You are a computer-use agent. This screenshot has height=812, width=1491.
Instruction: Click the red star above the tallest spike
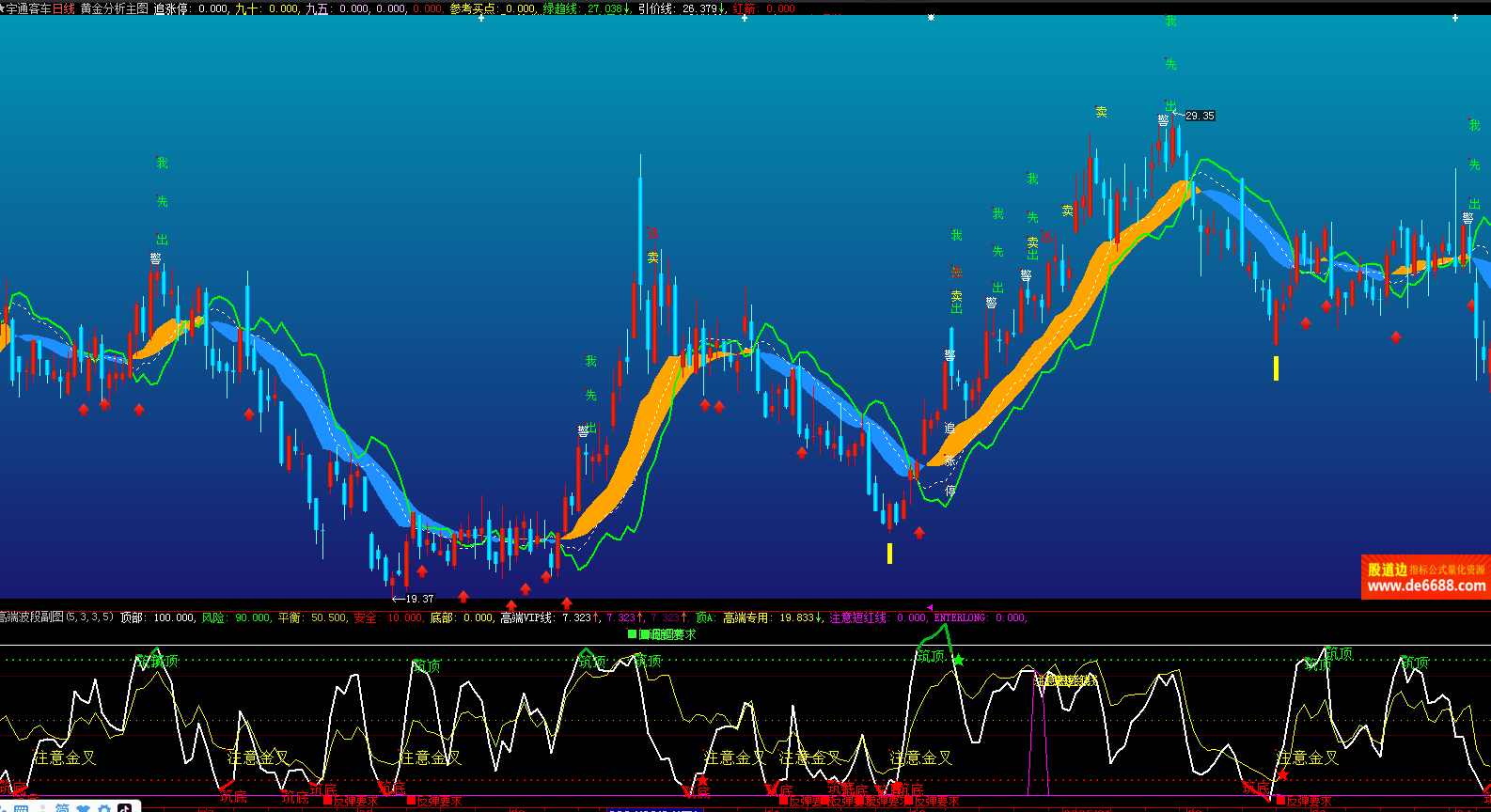[652, 231]
